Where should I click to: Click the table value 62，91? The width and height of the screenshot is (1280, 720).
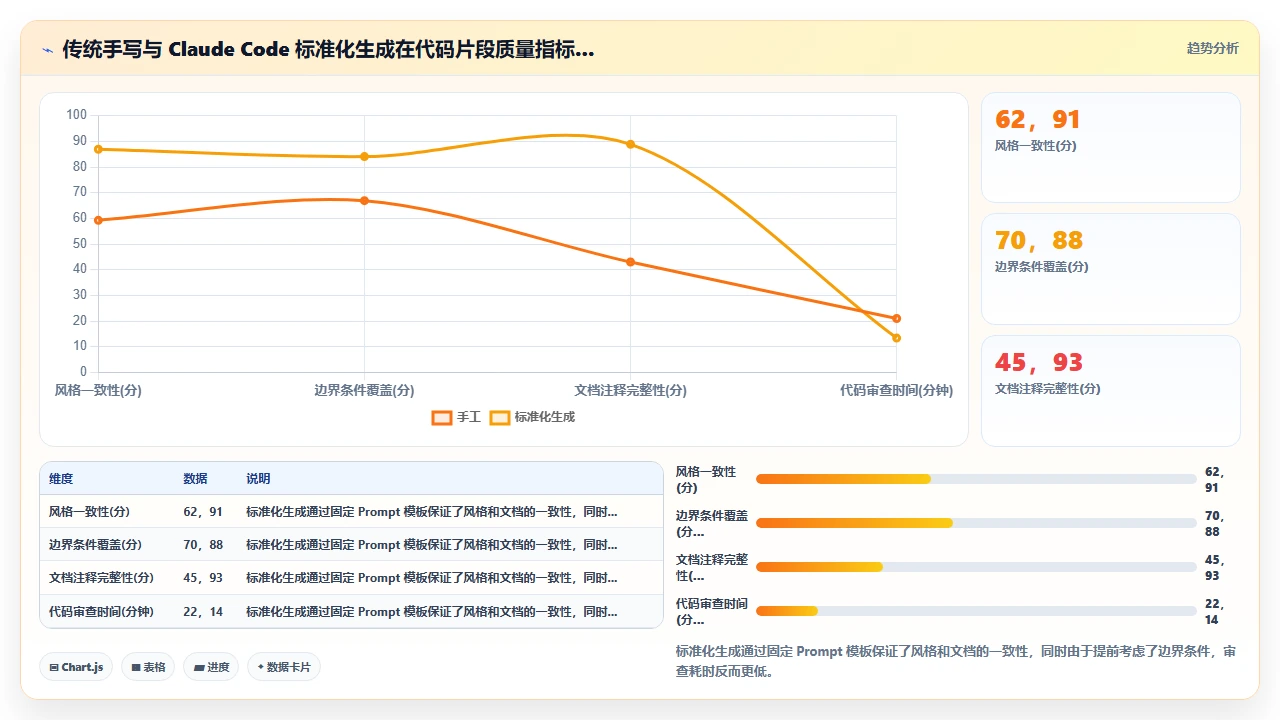(203, 512)
